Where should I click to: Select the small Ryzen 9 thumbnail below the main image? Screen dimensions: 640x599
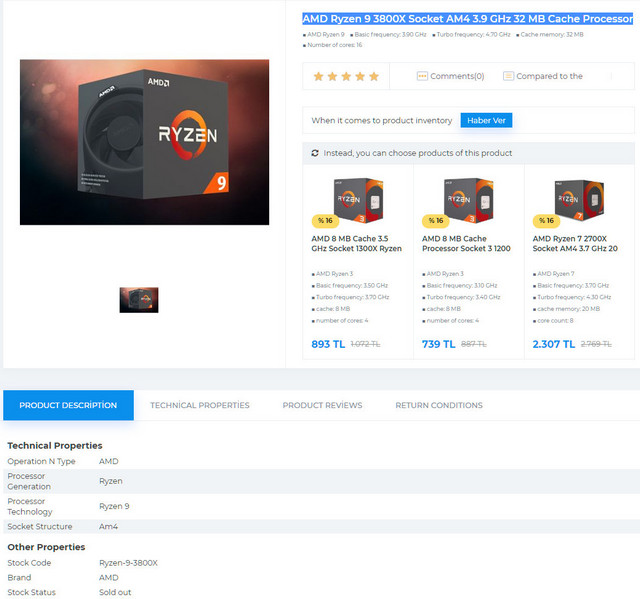pyautogui.click(x=139, y=300)
